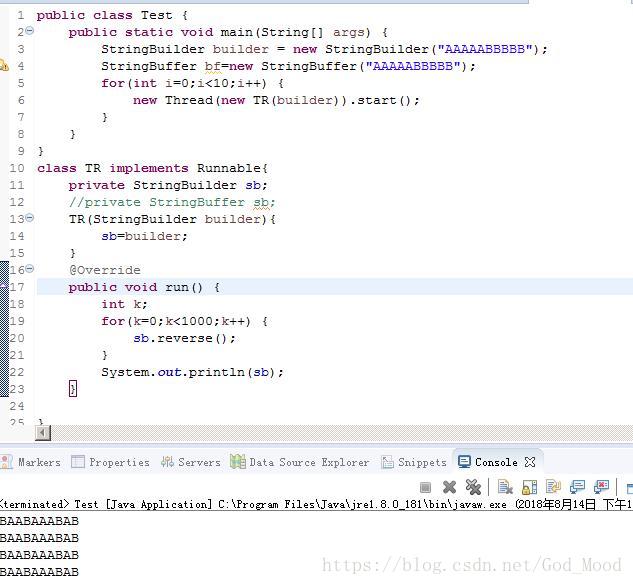
Task: Toggle Show Console When Standard Out Changes
Action: coord(577,487)
